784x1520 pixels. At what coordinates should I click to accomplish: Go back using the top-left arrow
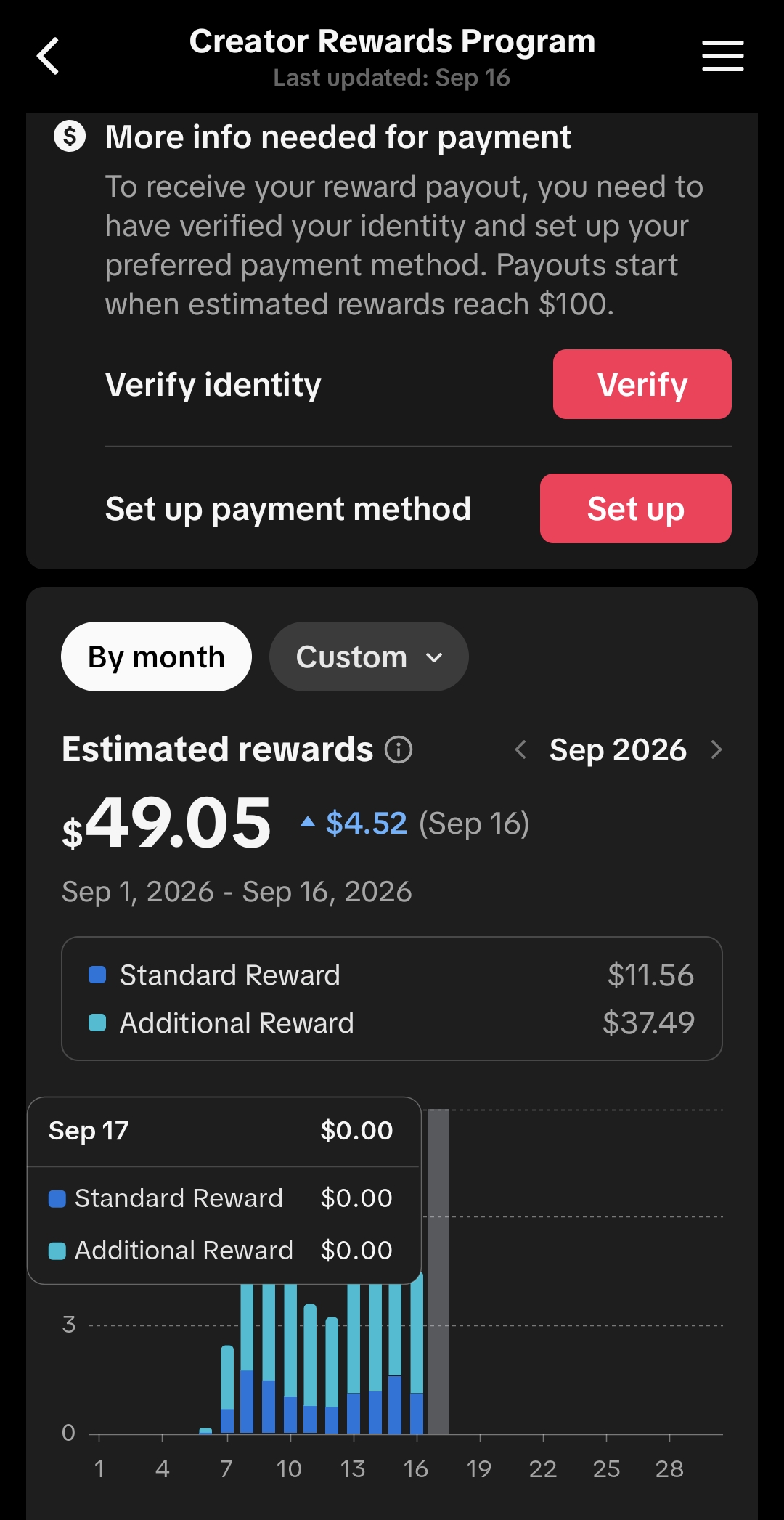(x=48, y=56)
